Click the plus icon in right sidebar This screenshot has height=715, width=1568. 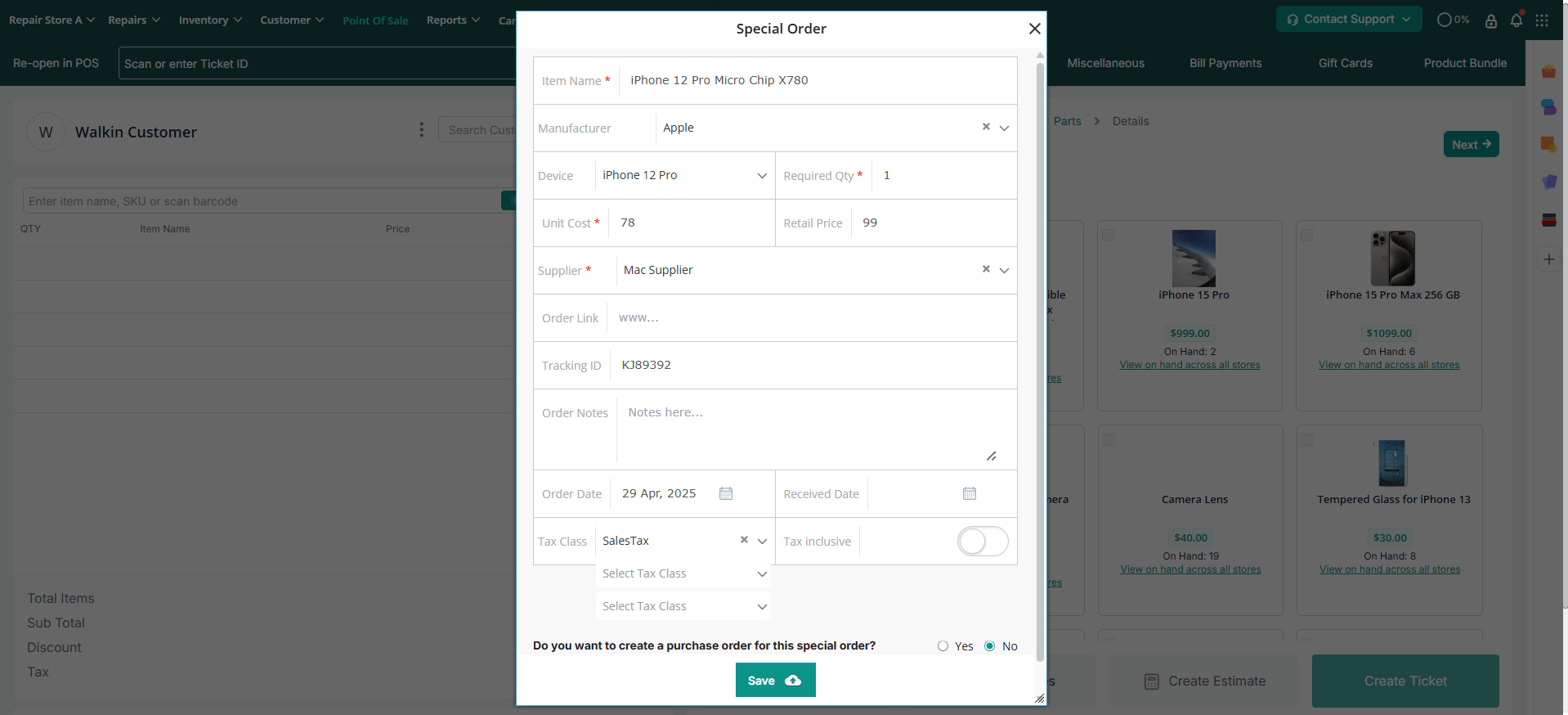[1548, 259]
